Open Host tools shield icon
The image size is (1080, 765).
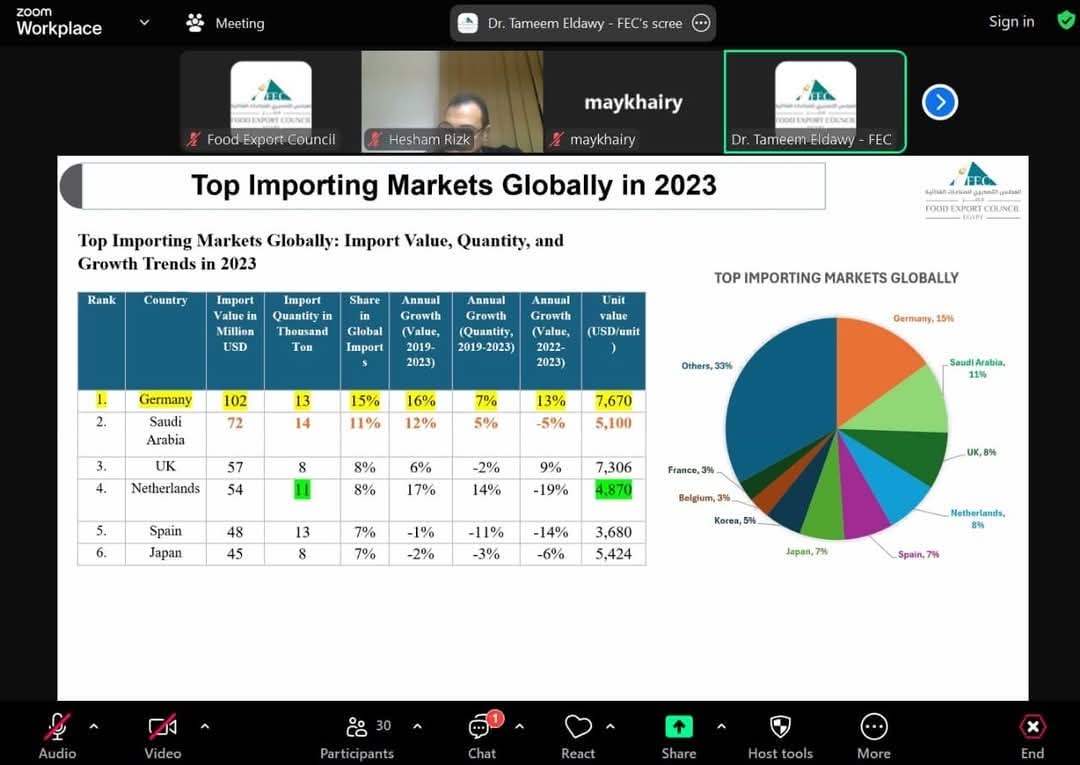coord(780,726)
